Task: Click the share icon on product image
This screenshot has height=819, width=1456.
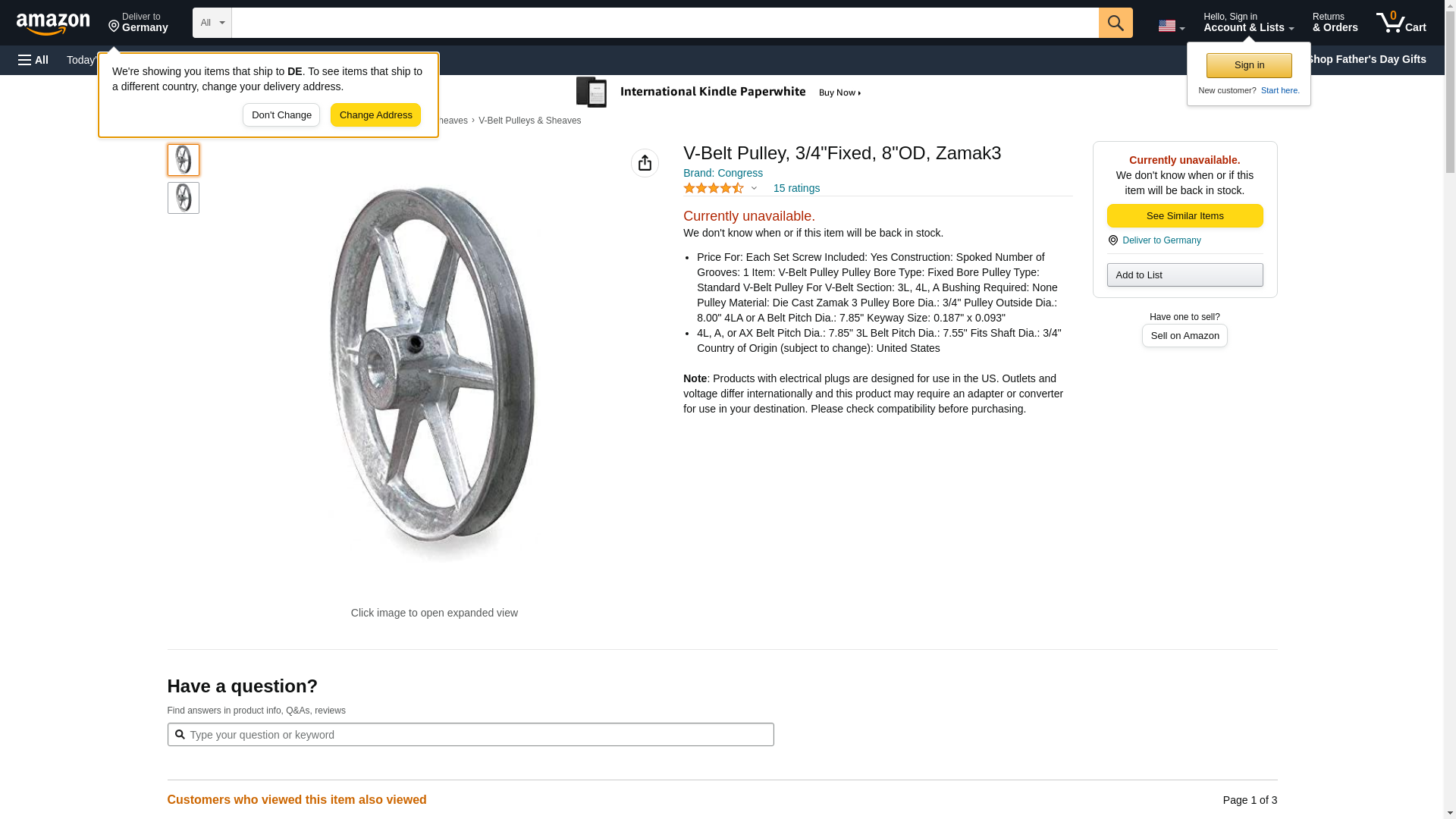Action: point(645,163)
